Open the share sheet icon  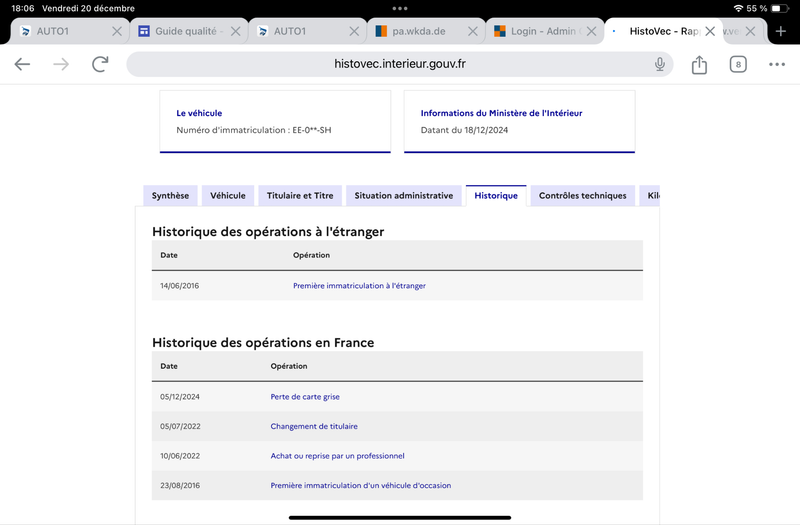(x=699, y=64)
